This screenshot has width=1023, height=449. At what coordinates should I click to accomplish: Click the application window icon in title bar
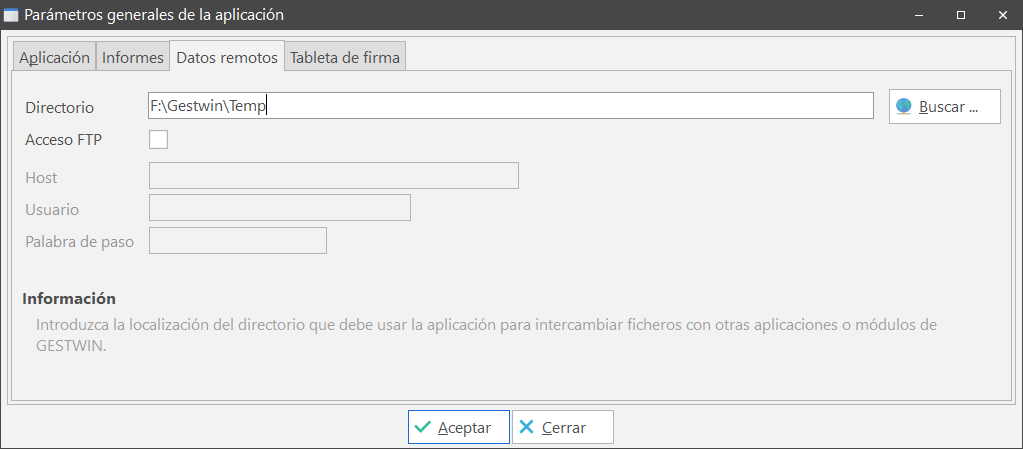(x=11, y=15)
